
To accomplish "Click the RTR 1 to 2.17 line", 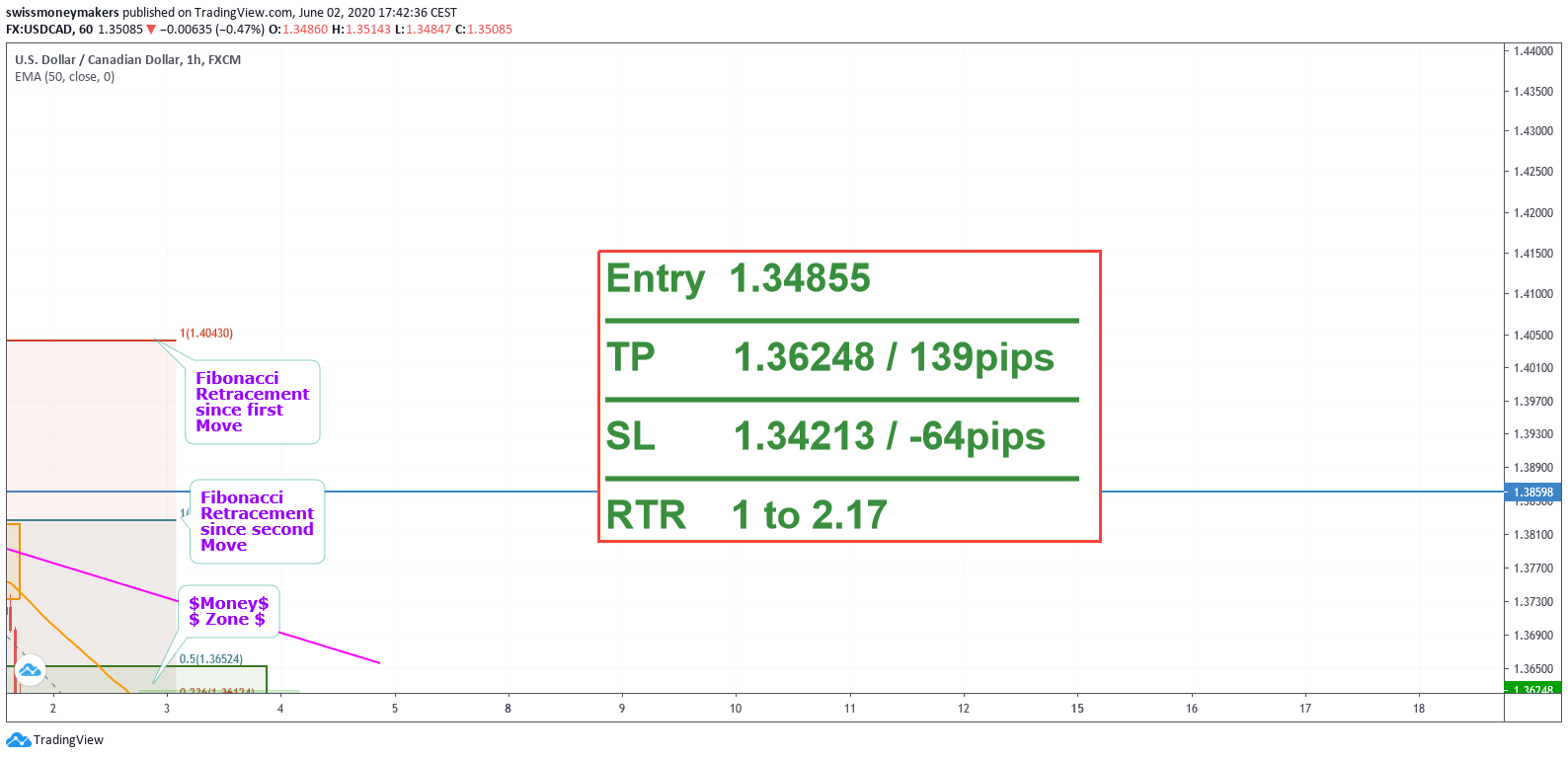I will pyautogui.click(x=746, y=515).
